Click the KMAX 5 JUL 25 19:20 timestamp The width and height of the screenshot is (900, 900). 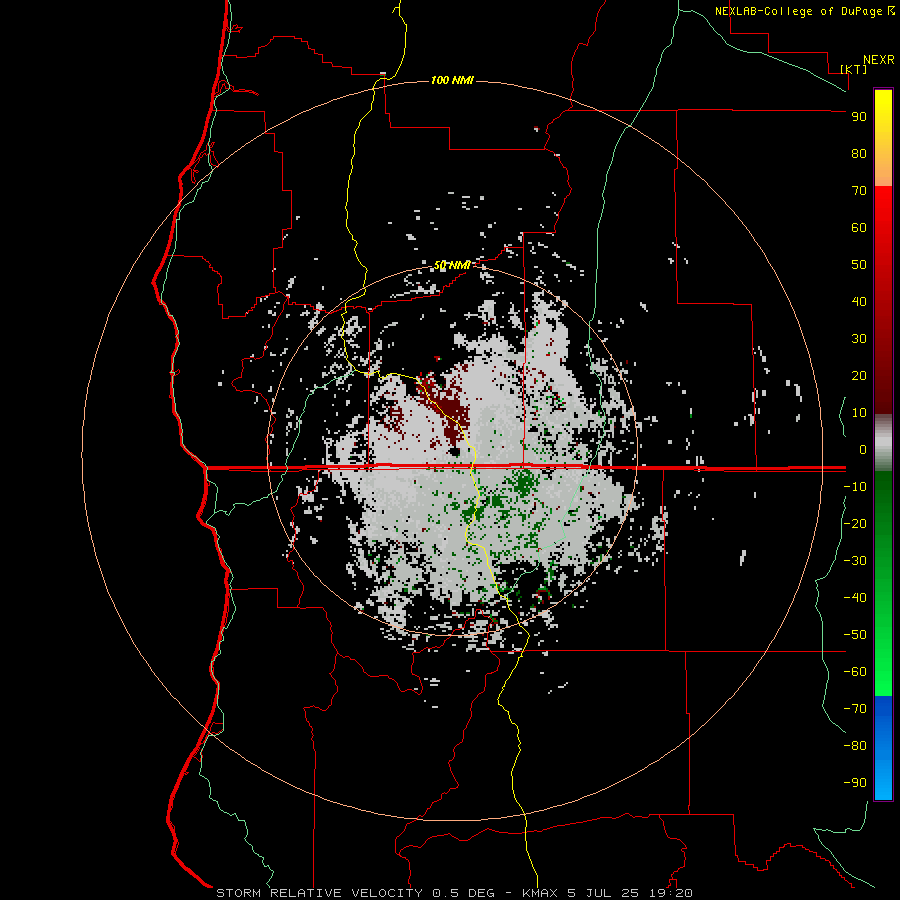(607, 893)
